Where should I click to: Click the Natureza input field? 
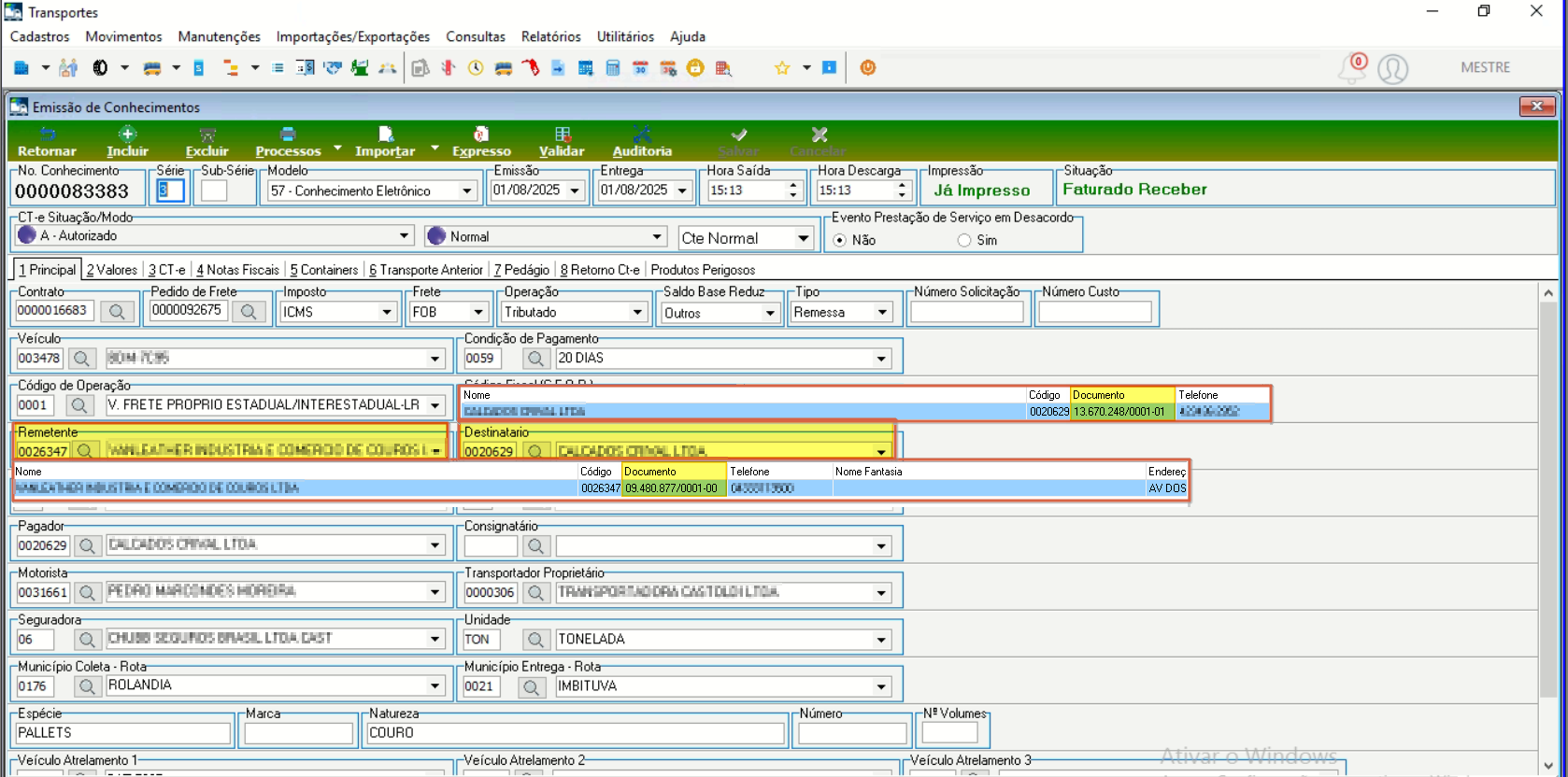pos(576,733)
